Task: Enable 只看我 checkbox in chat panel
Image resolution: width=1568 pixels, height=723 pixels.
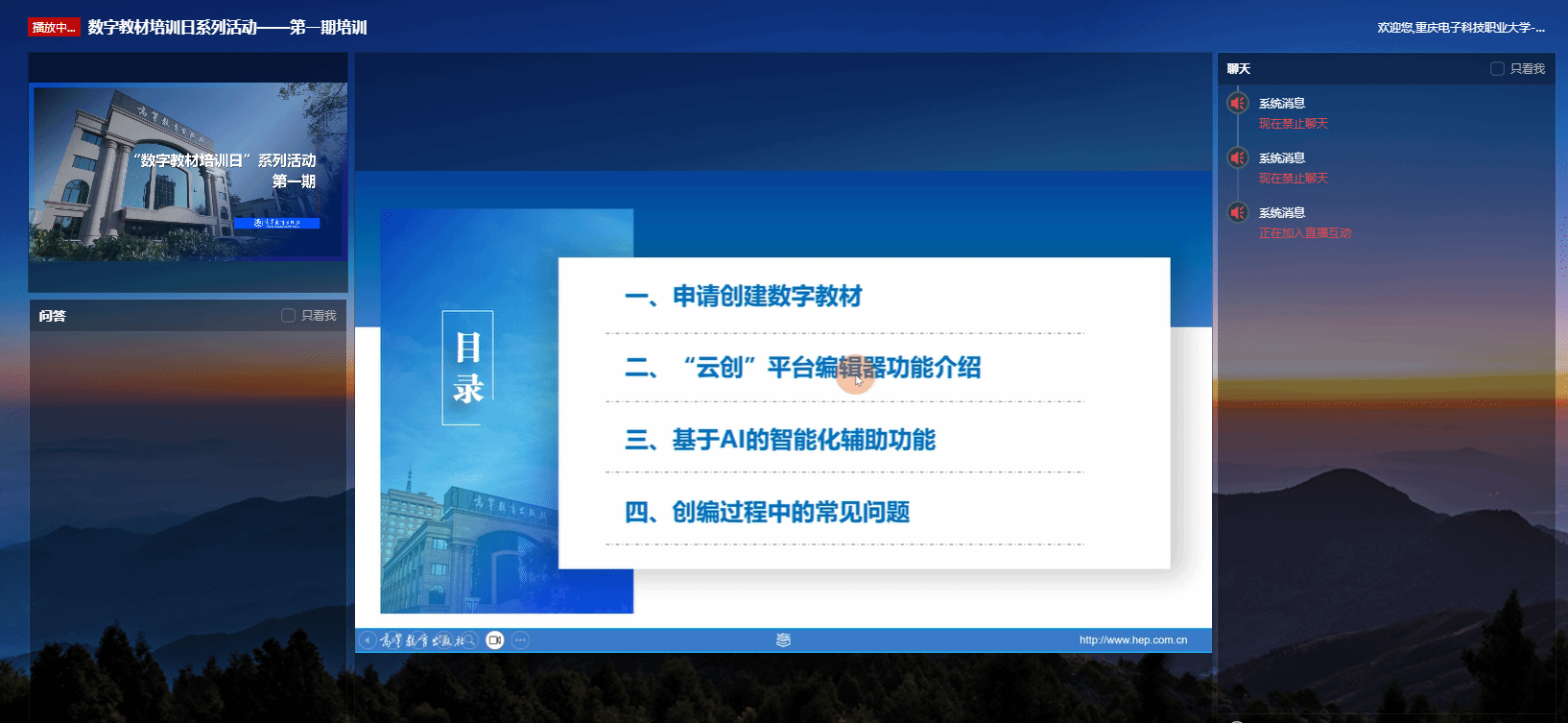Action: 1497,69
